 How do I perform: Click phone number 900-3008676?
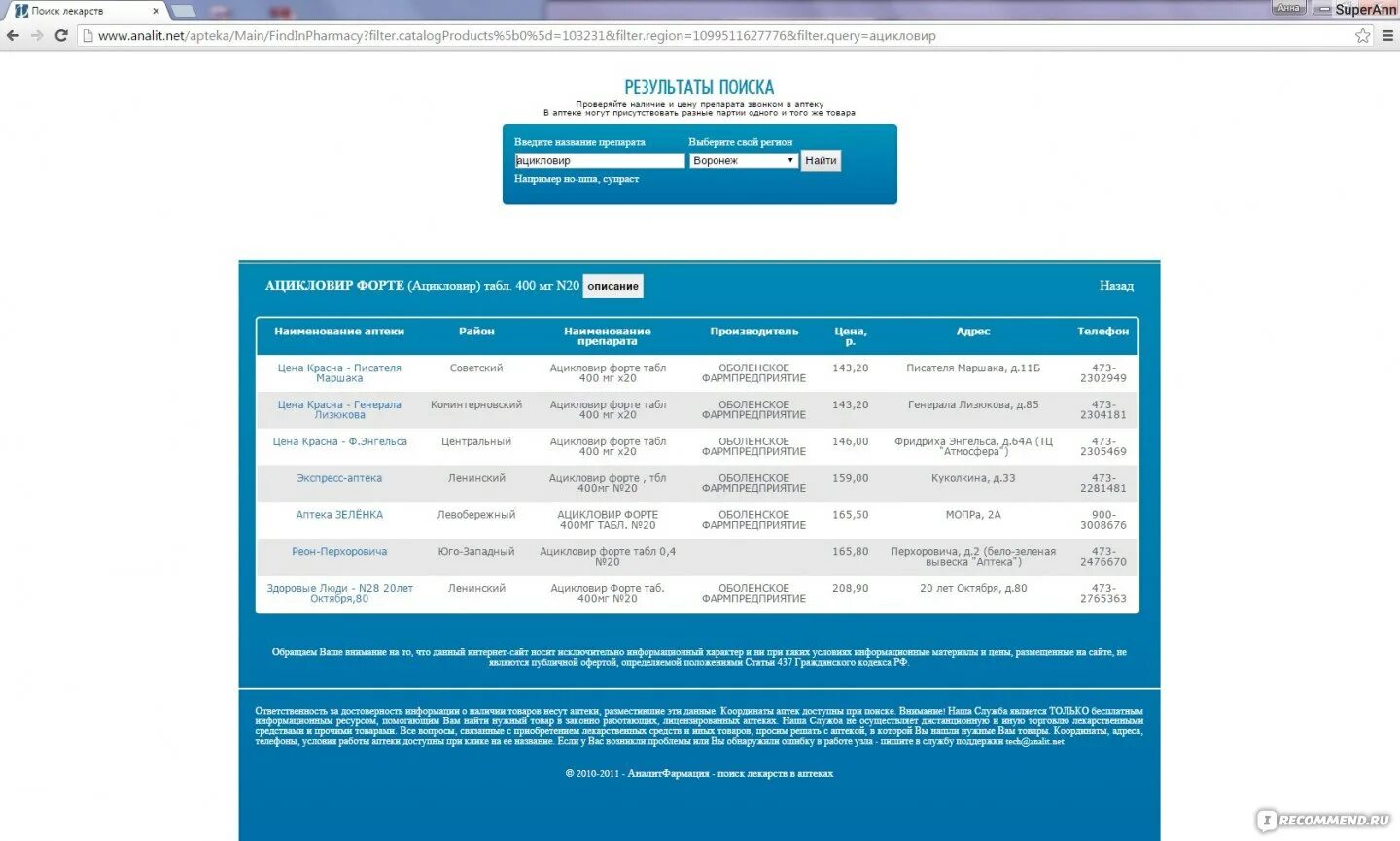[1103, 520]
